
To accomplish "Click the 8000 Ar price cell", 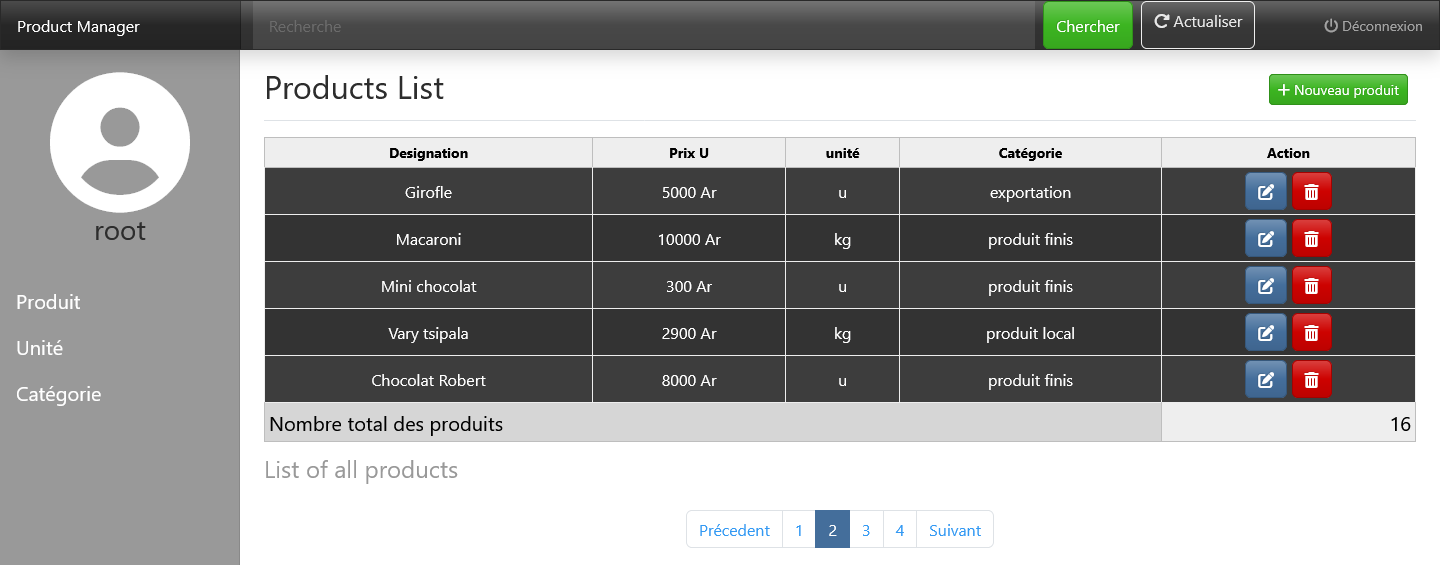I will tap(689, 380).
